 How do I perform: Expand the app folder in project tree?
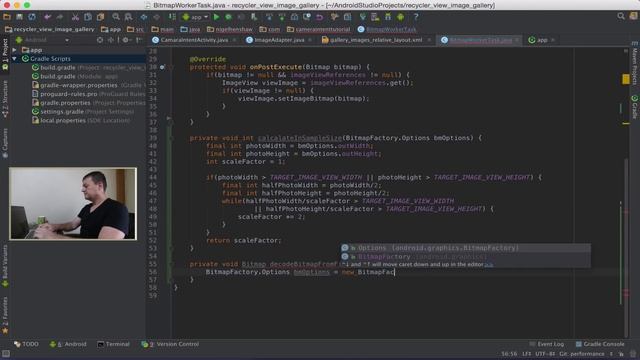15,50
